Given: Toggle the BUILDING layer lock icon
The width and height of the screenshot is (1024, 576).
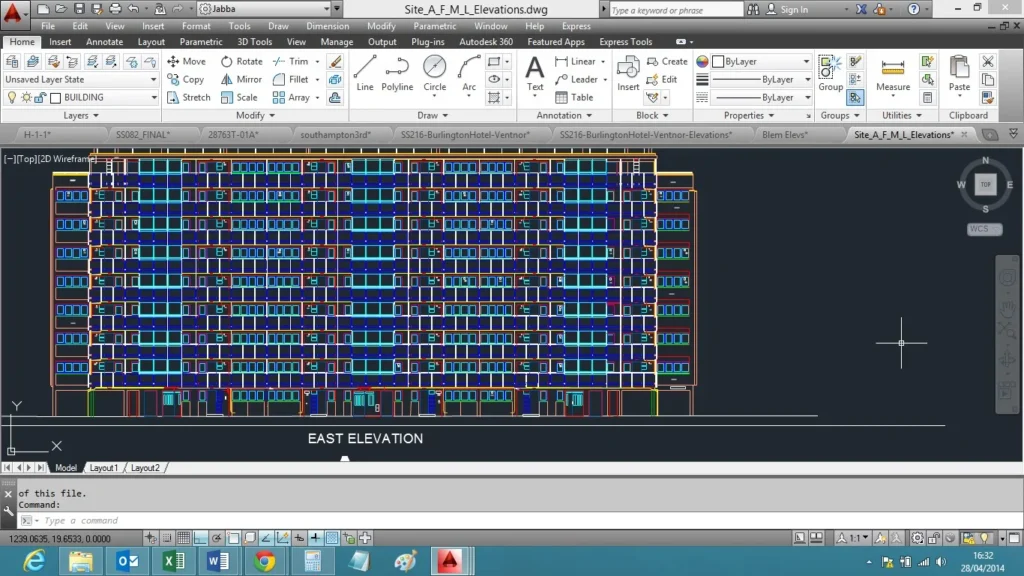Looking at the screenshot, I should tap(40, 97).
